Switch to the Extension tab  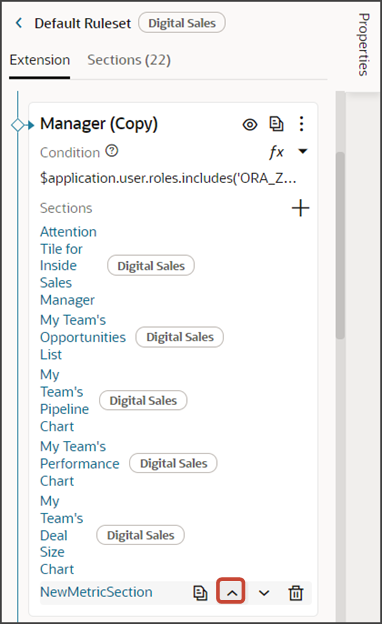pos(40,60)
